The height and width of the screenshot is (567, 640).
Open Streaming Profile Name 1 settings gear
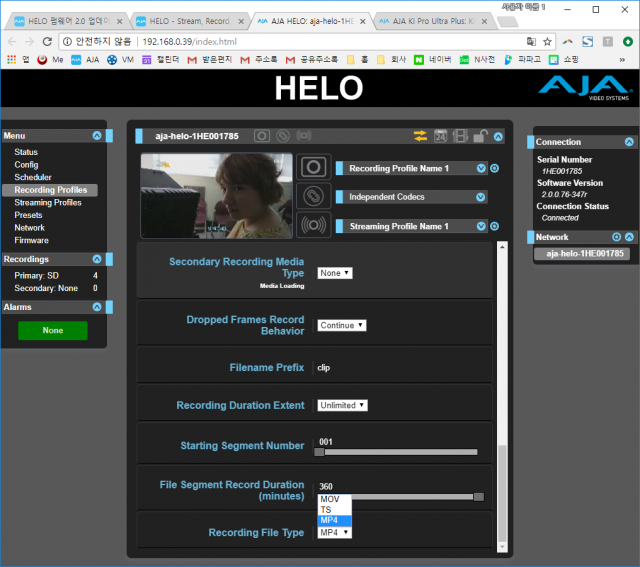coord(494,226)
